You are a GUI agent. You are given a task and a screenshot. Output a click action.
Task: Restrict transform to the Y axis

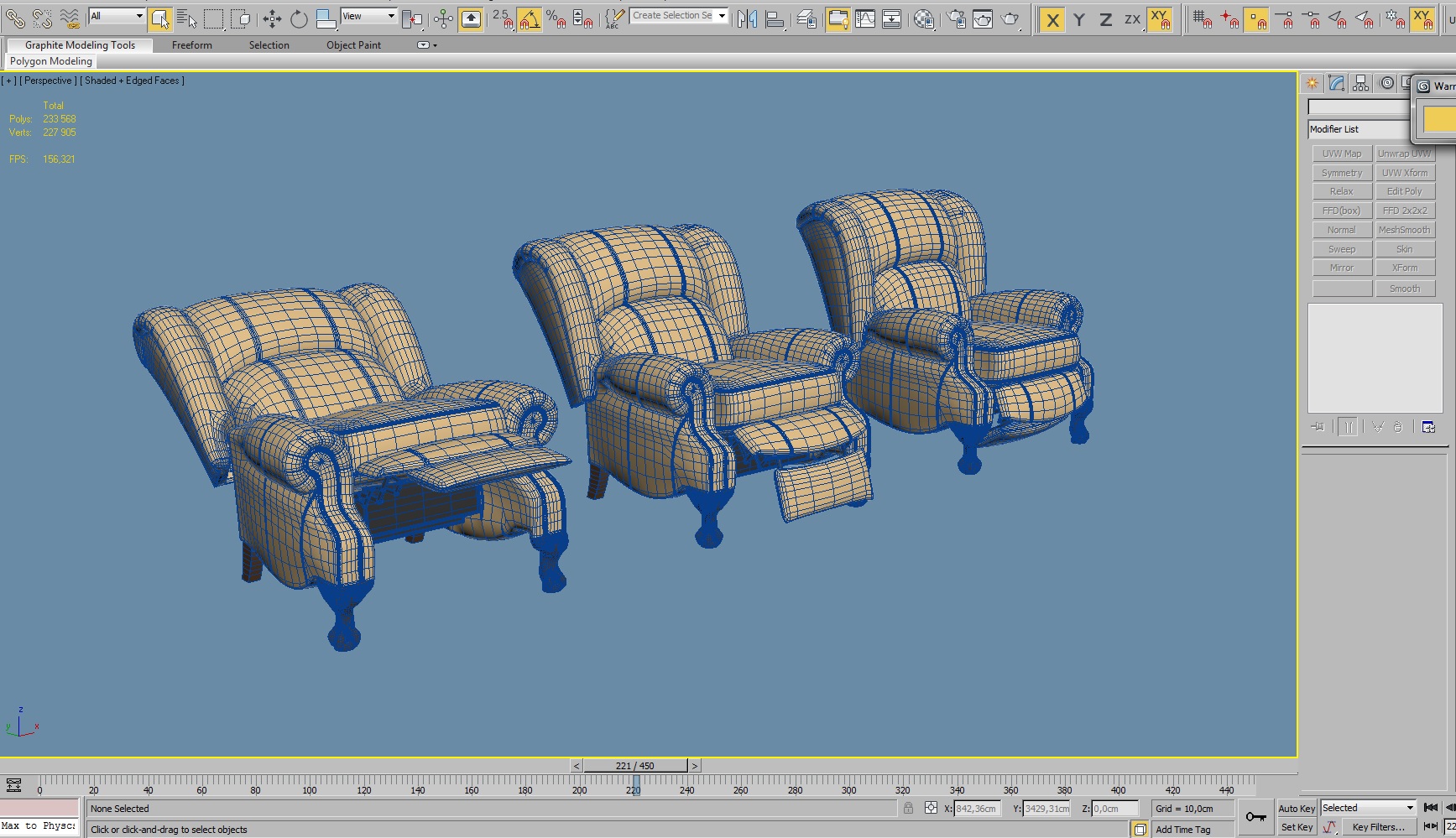click(1079, 19)
